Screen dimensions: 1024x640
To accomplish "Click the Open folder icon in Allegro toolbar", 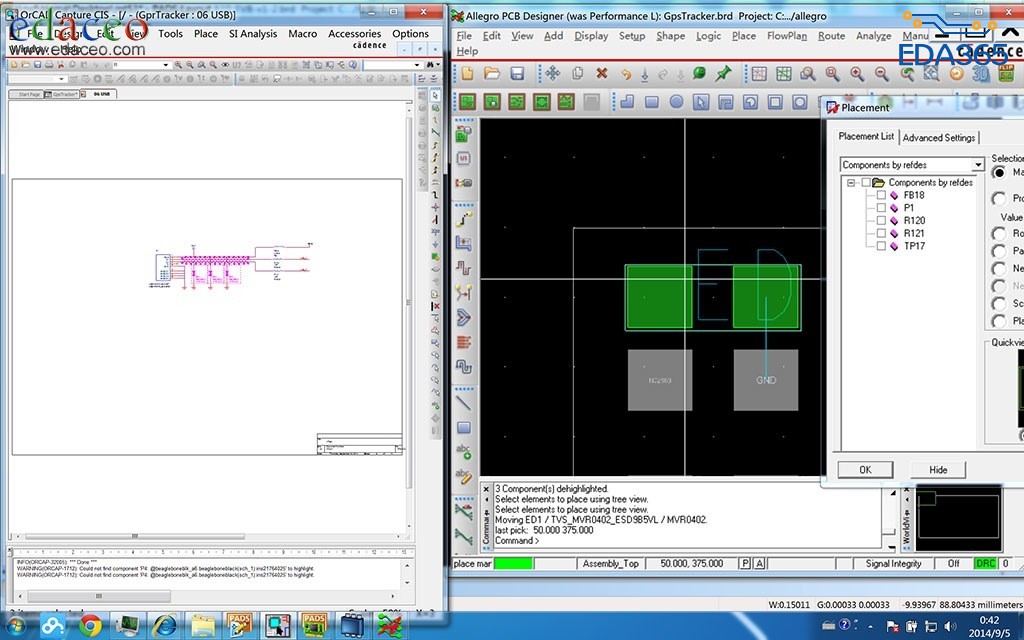I will (x=492, y=74).
